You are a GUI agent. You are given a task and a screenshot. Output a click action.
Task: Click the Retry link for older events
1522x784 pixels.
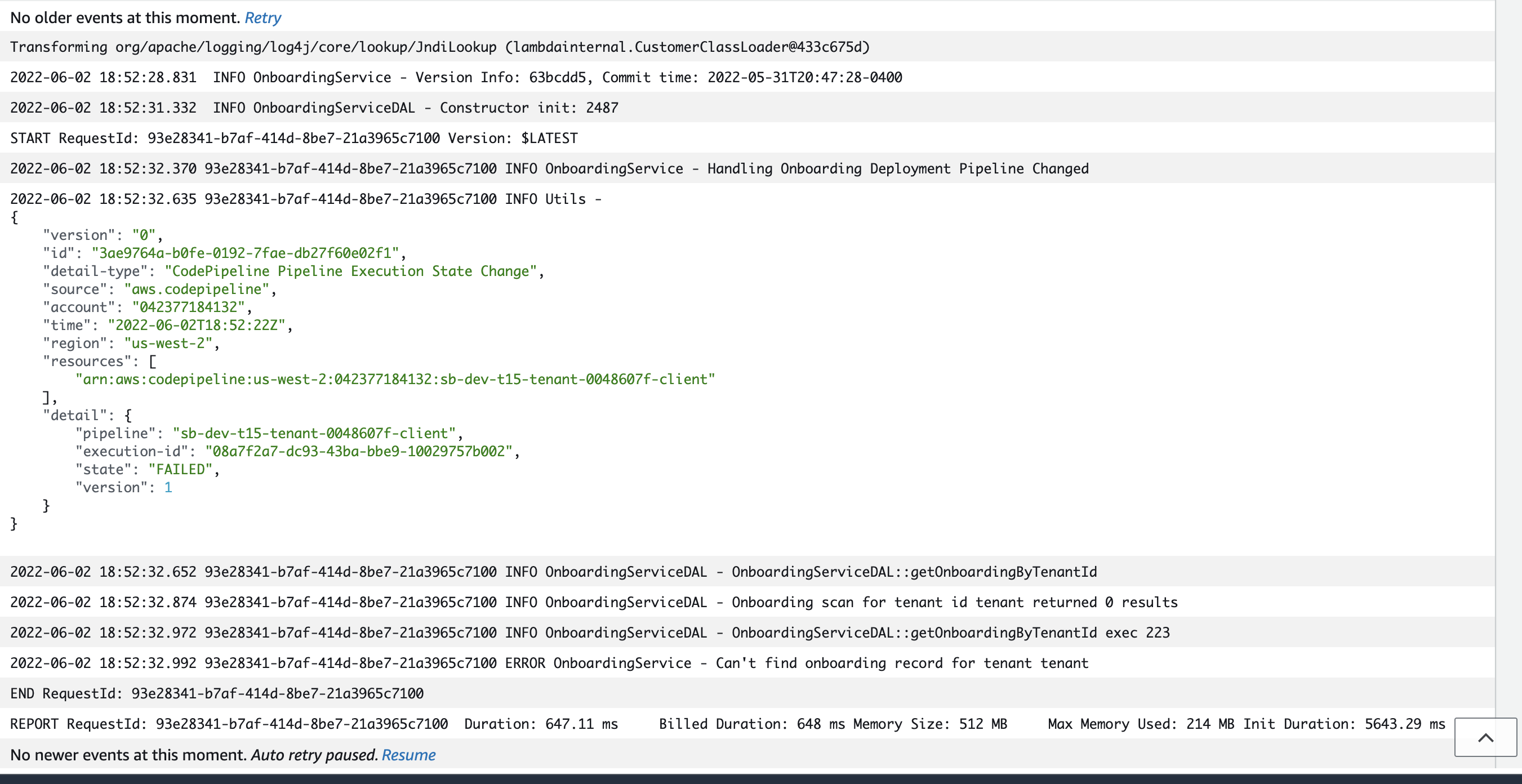click(262, 17)
